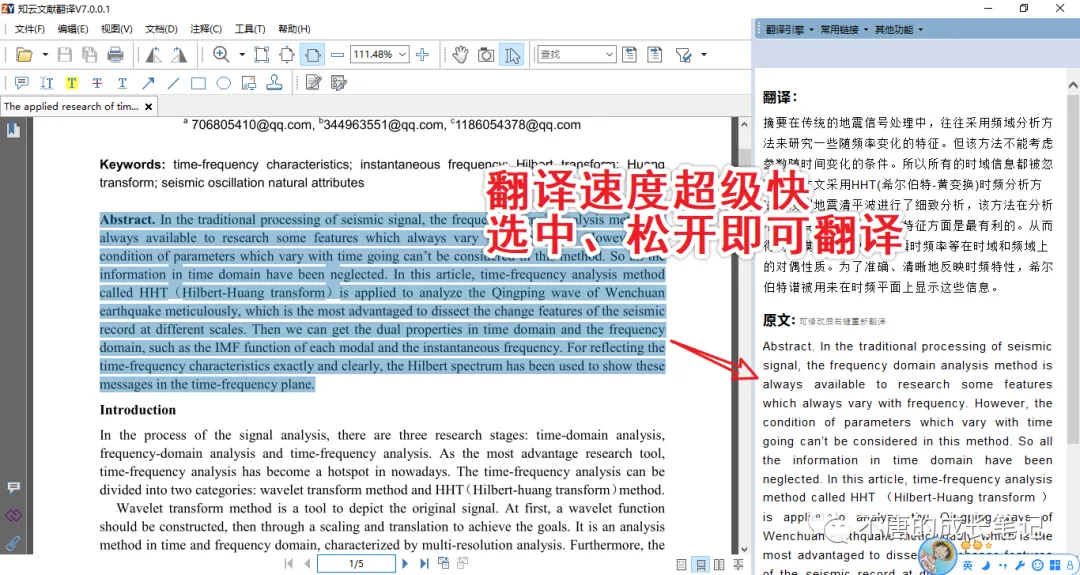The width and height of the screenshot is (1080, 575).
Task: Toggle fit page width view
Action: [x=313, y=54]
